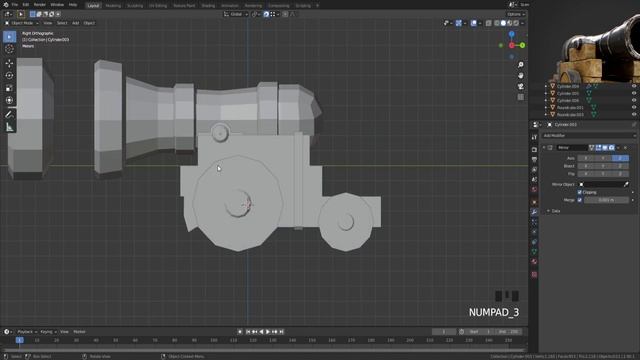
Task: Switch to the Modeling workspace tab
Action: 113,6
